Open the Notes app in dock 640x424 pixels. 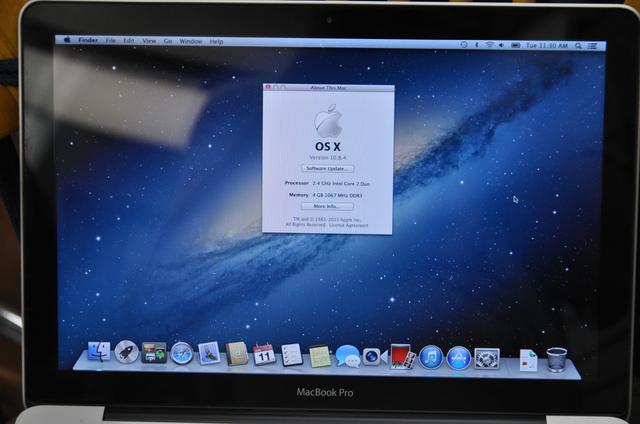click(320, 355)
